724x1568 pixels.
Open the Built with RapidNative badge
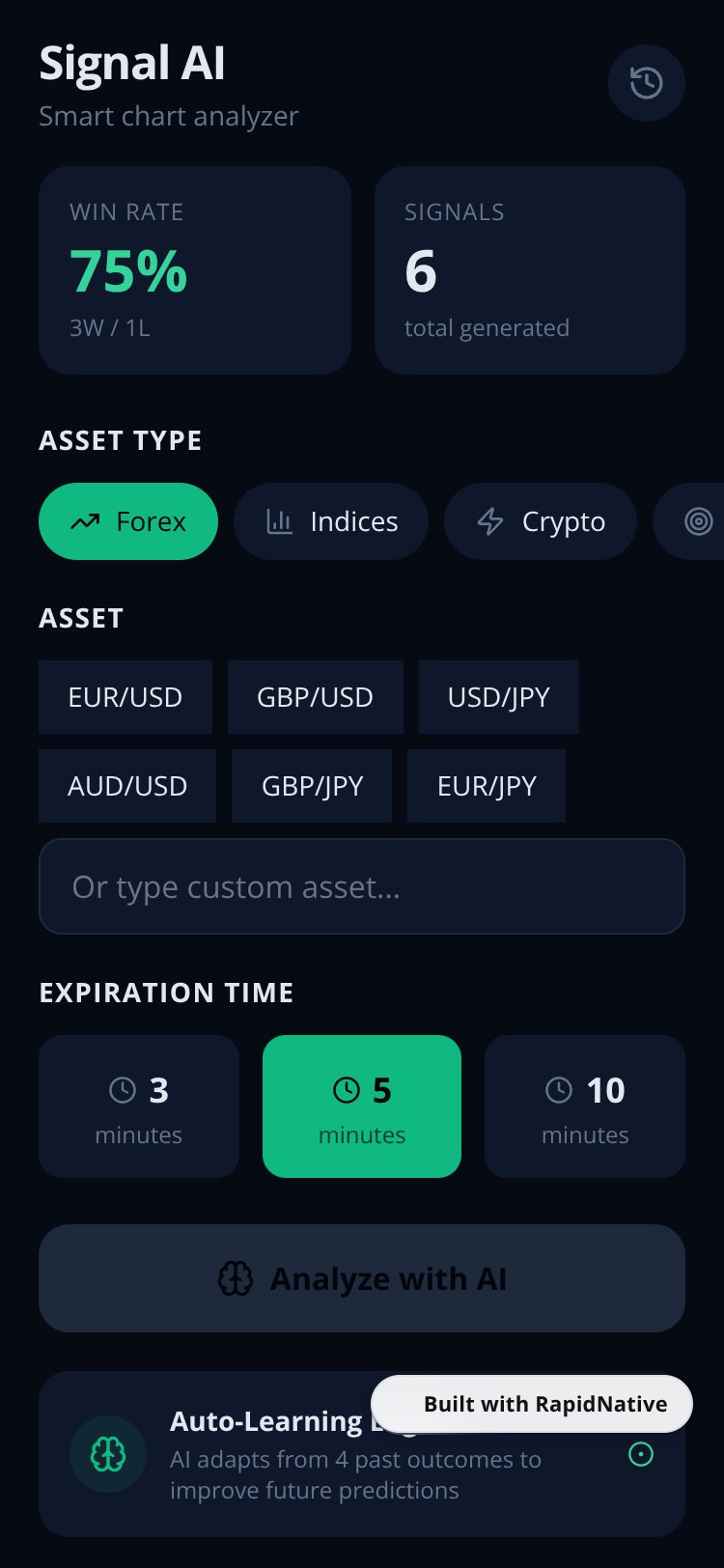point(532,1404)
